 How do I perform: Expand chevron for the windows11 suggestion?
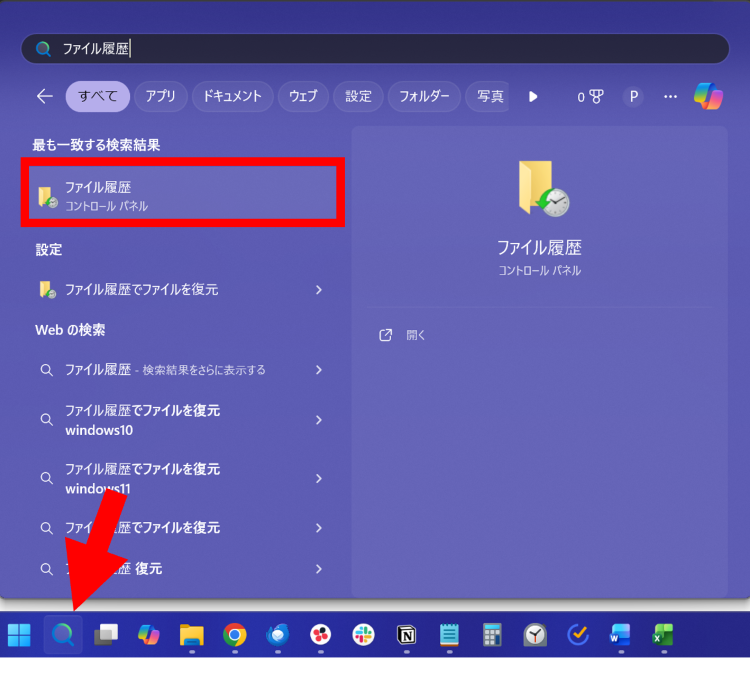[x=319, y=478]
